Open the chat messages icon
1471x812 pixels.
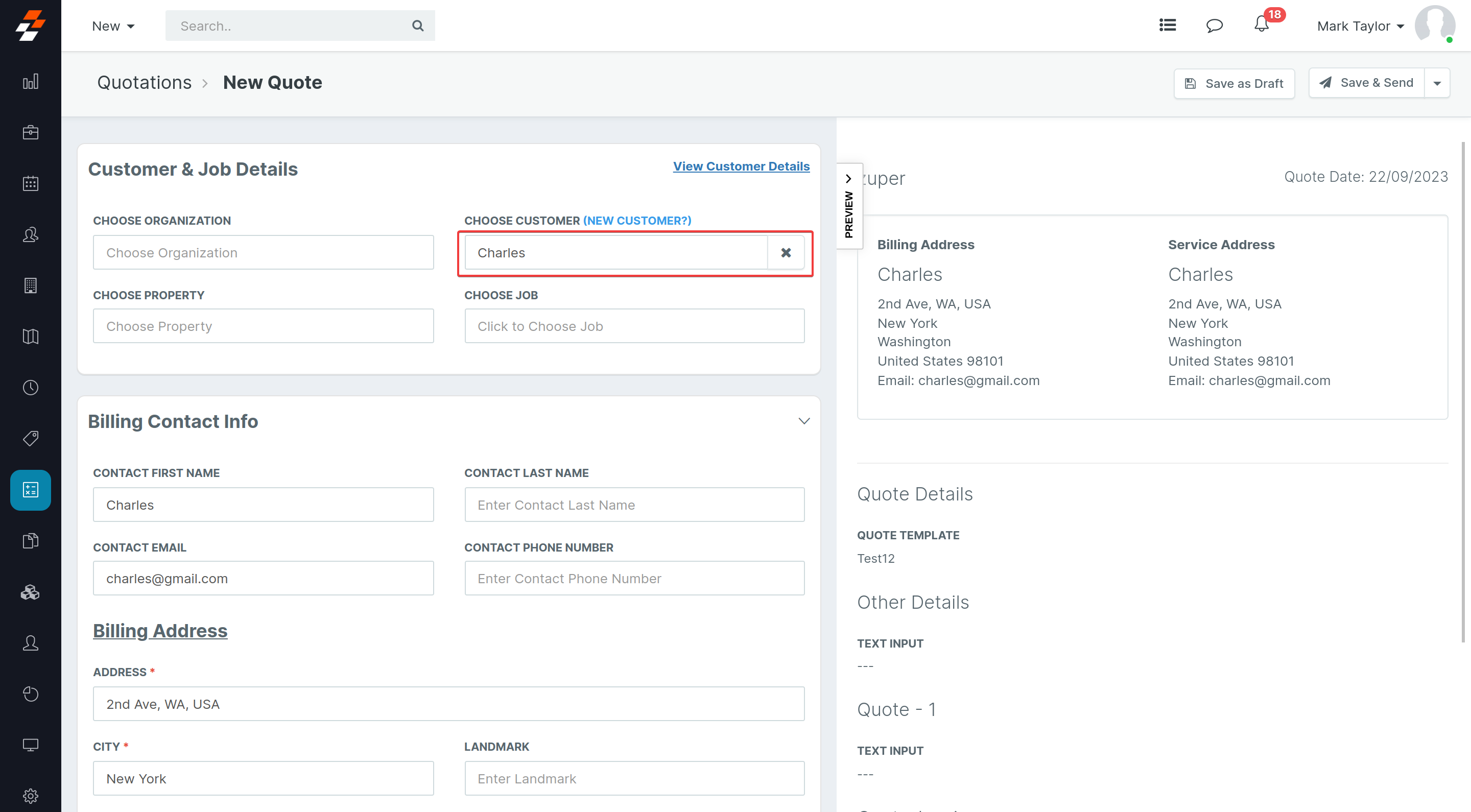[1214, 25]
